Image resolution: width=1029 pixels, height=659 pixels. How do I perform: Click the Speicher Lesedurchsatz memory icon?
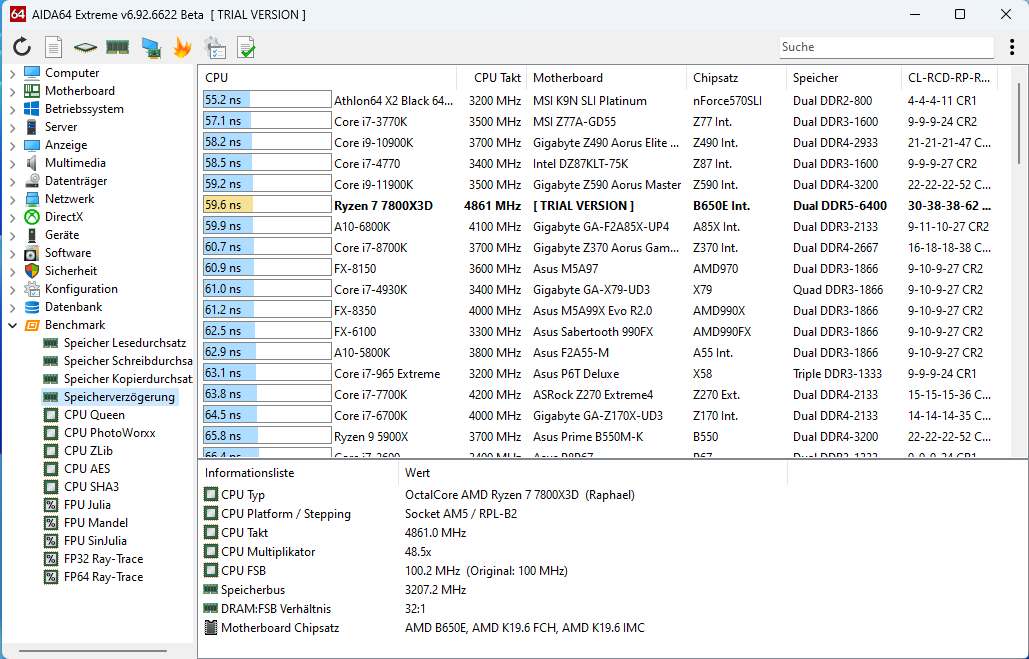point(51,343)
